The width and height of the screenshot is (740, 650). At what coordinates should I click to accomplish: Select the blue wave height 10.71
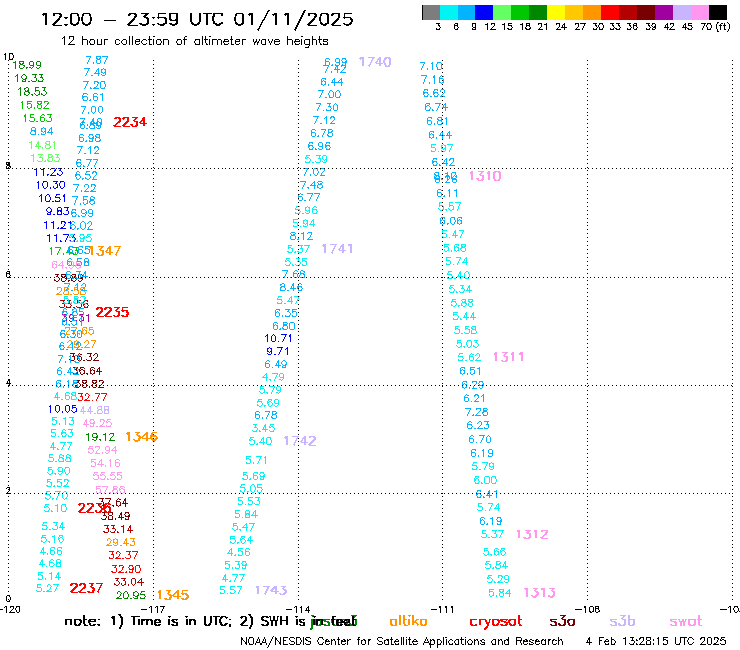coord(278,338)
